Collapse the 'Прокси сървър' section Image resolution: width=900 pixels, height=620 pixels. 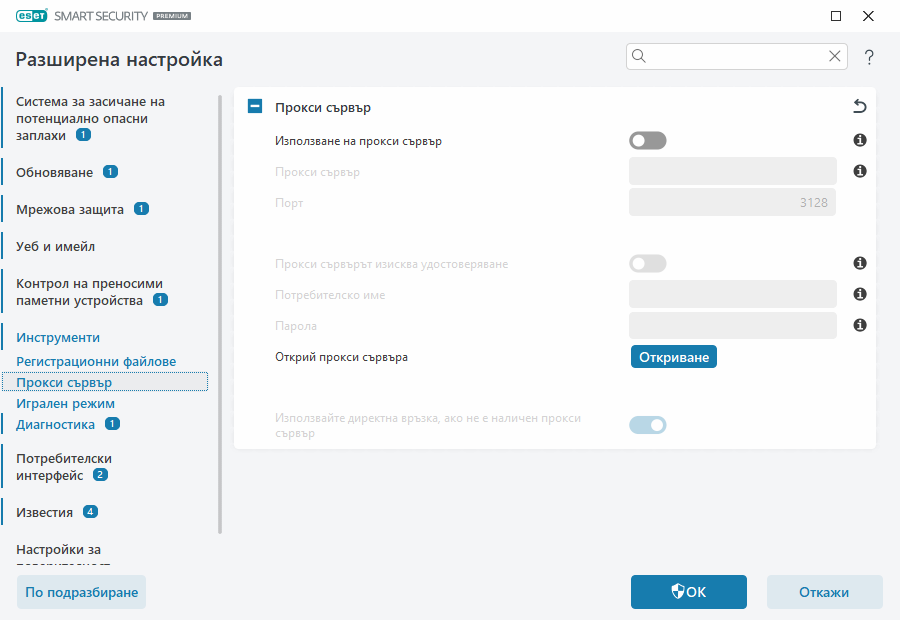(x=254, y=106)
